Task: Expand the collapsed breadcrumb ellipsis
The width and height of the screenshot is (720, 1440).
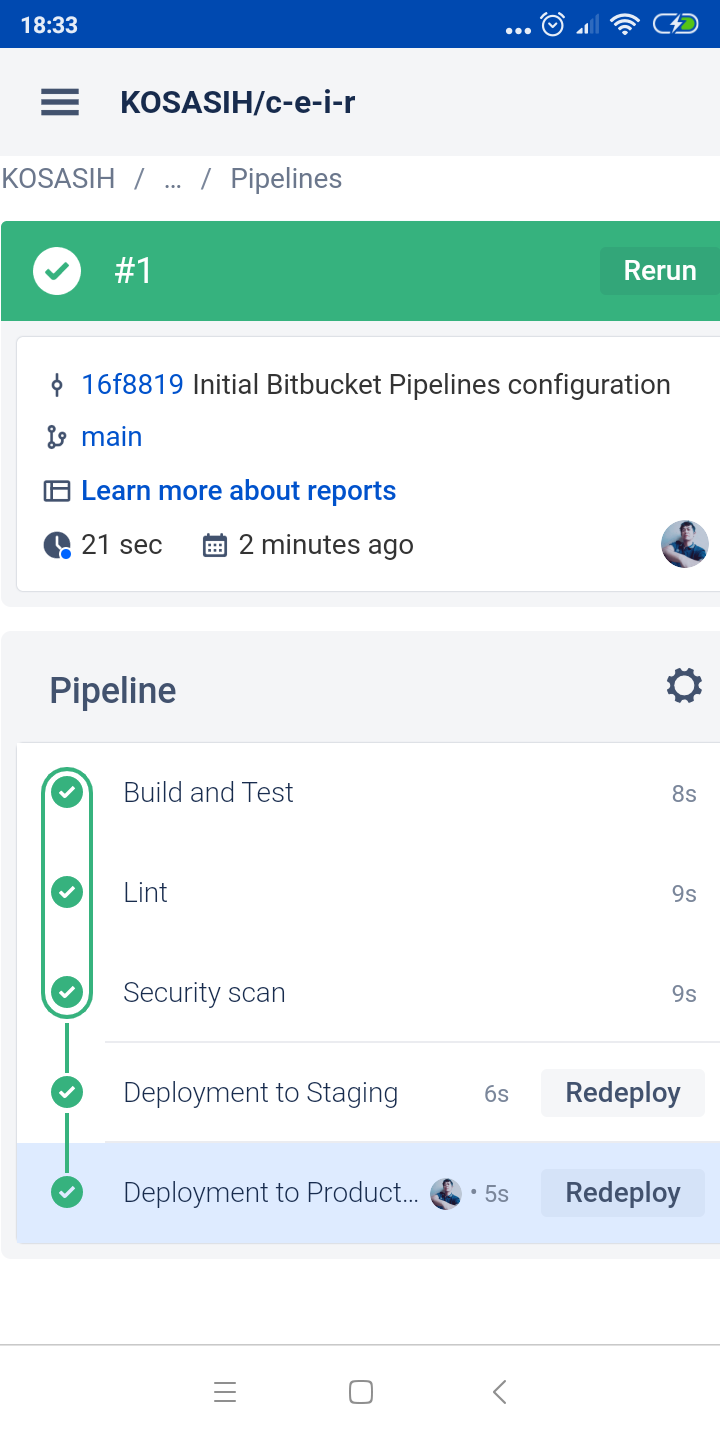Action: coord(173,179)
